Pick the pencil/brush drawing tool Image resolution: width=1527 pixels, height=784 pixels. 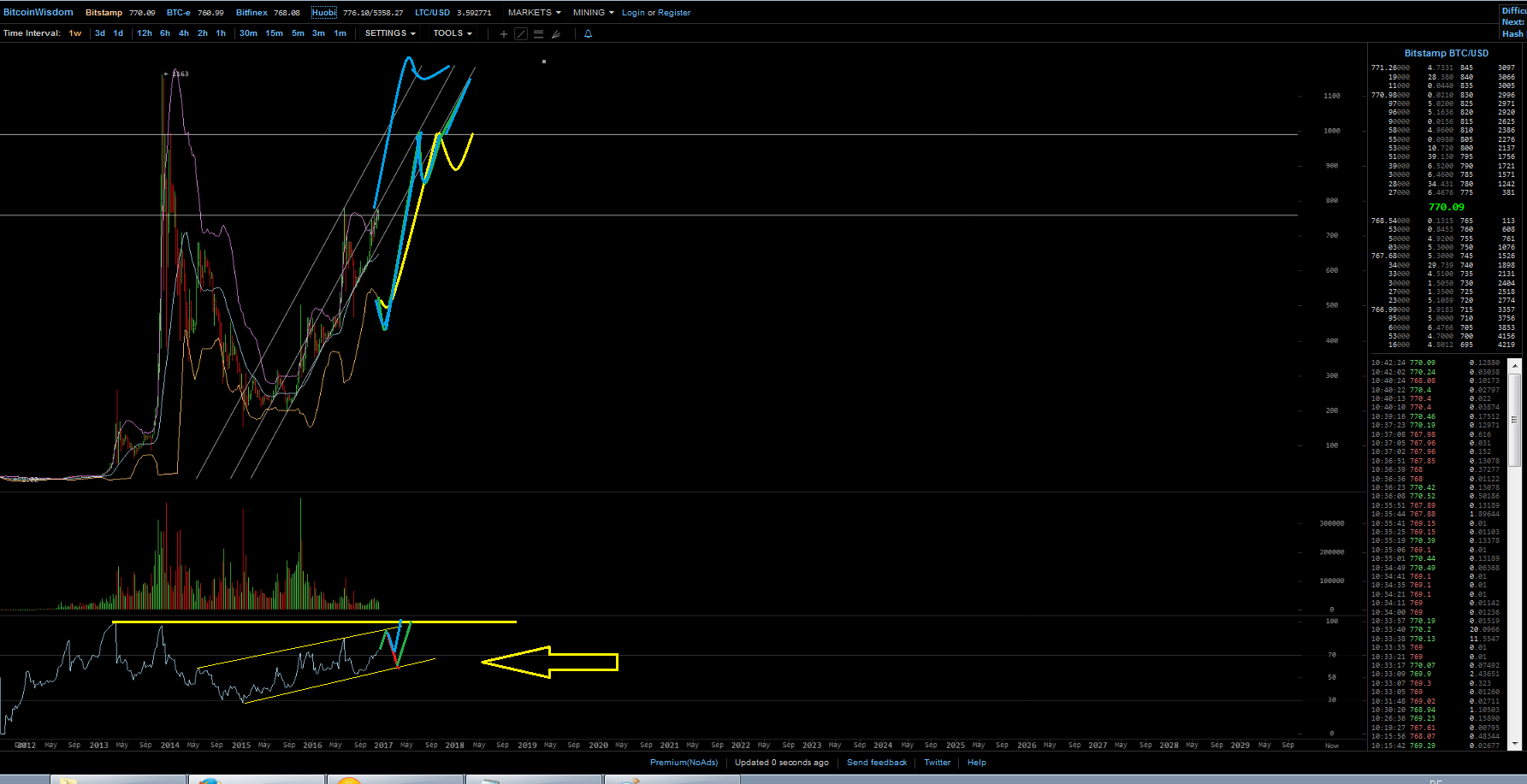[x=556, y=34]
